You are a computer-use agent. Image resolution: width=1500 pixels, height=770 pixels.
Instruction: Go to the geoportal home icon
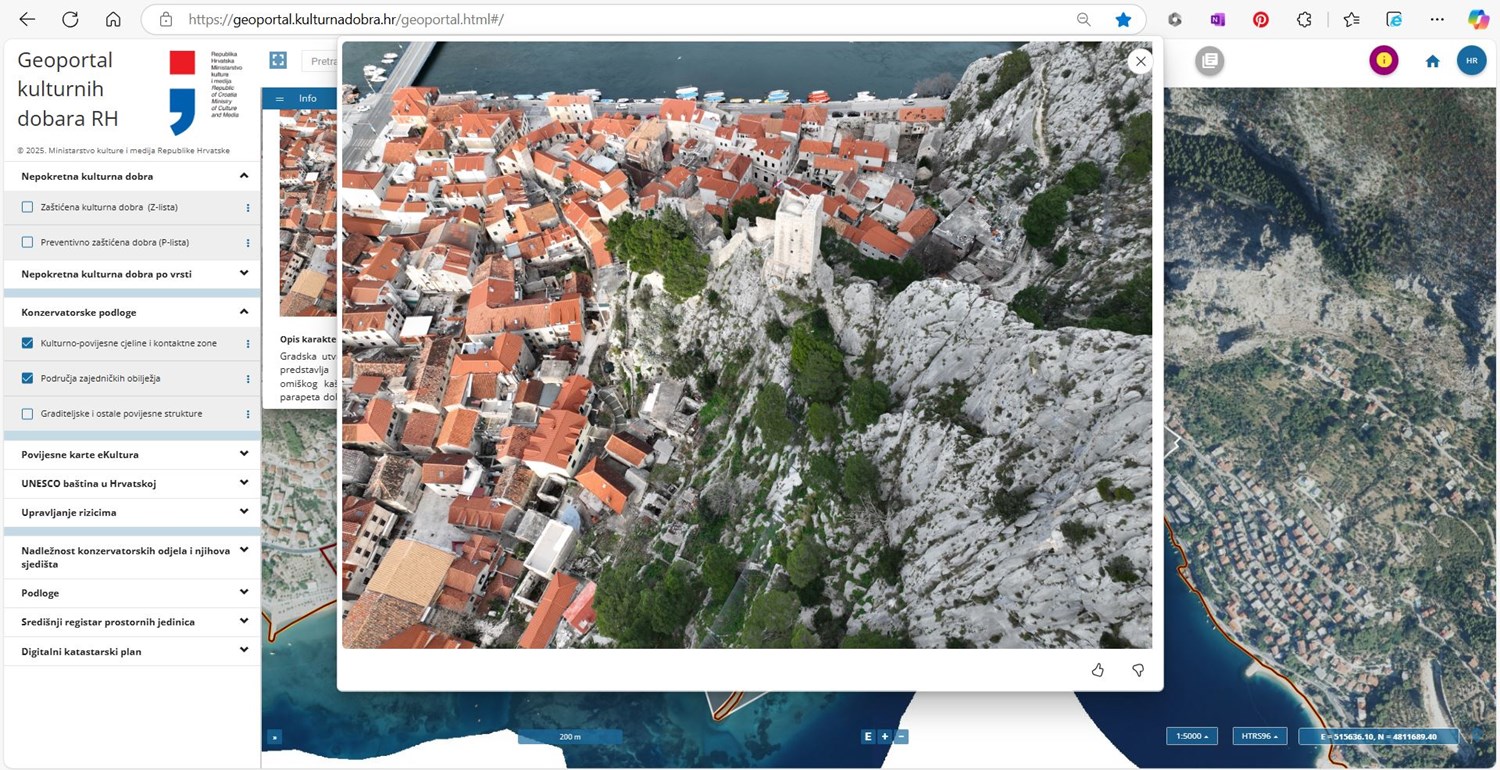[1432, 61]
